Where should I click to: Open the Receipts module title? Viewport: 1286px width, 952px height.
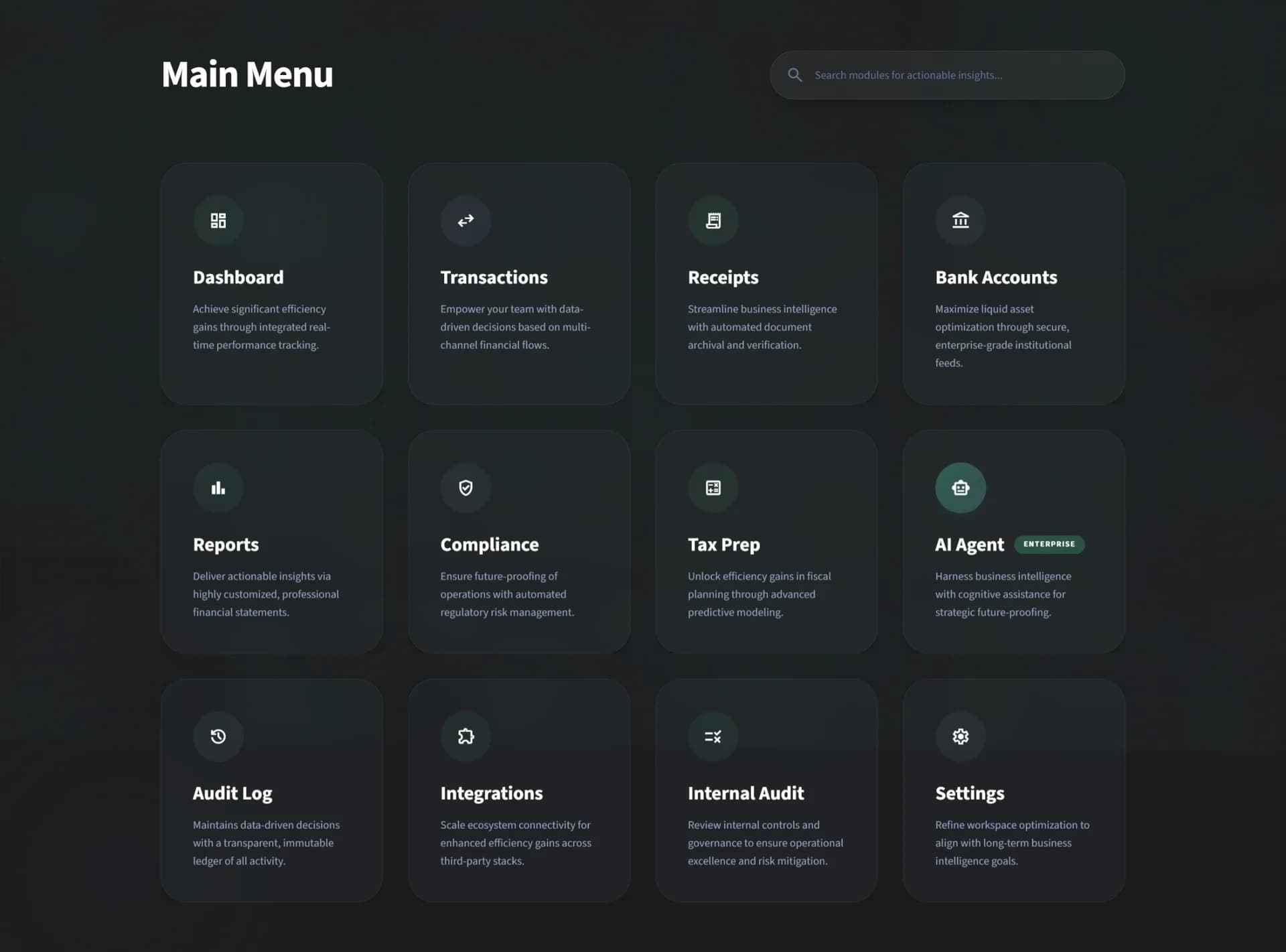pyautogui.click(x=723, y=277)
